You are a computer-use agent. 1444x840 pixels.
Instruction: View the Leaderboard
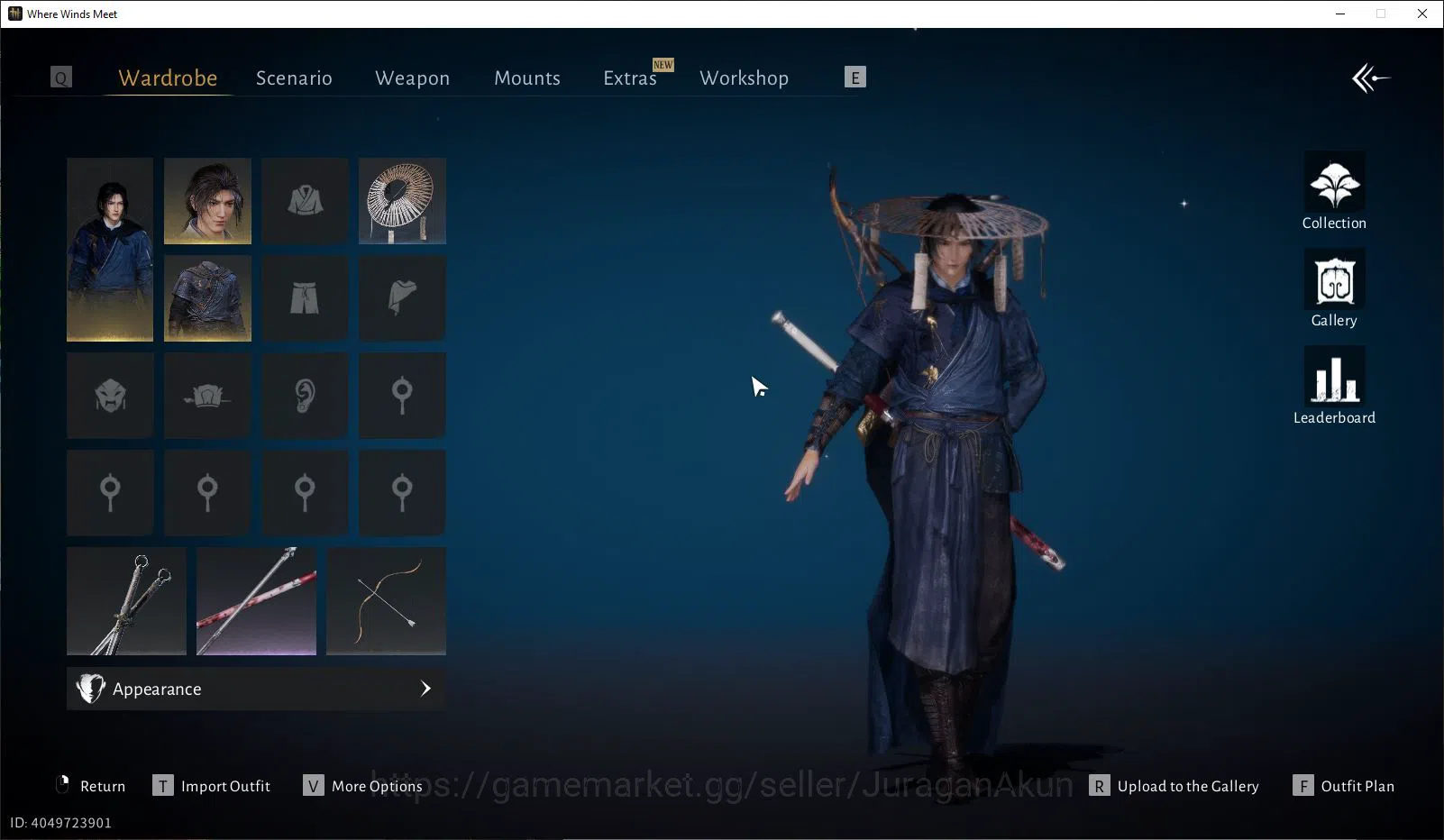click(1334, 386)
